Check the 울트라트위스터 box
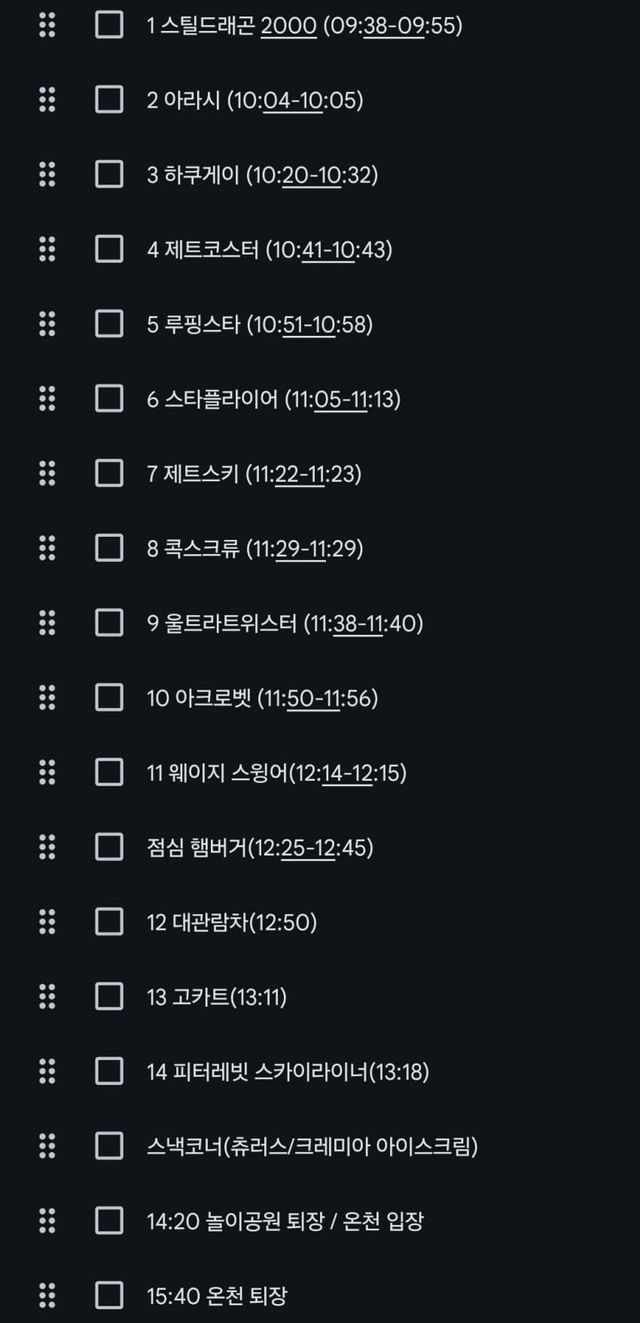The image size is (640, 1323). (109, 623)
